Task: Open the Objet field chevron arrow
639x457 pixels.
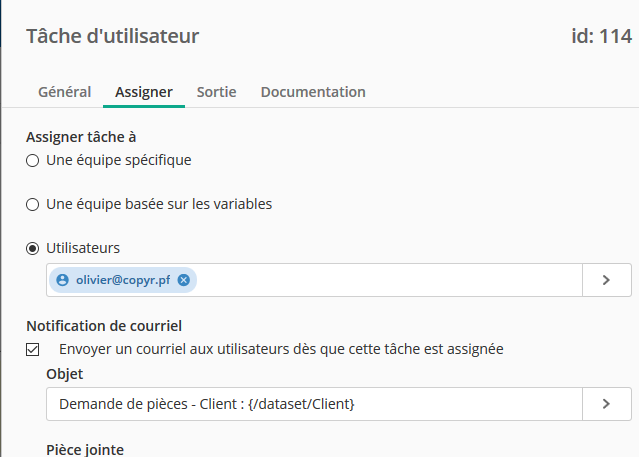Action: [606, 404]
